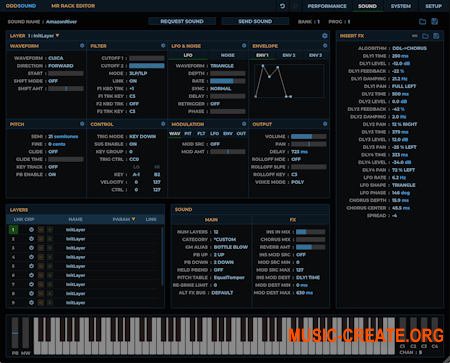Load an Insert FX preset via folder icon
Viewport: 450px width, 363px height.
tap(425, 36)
